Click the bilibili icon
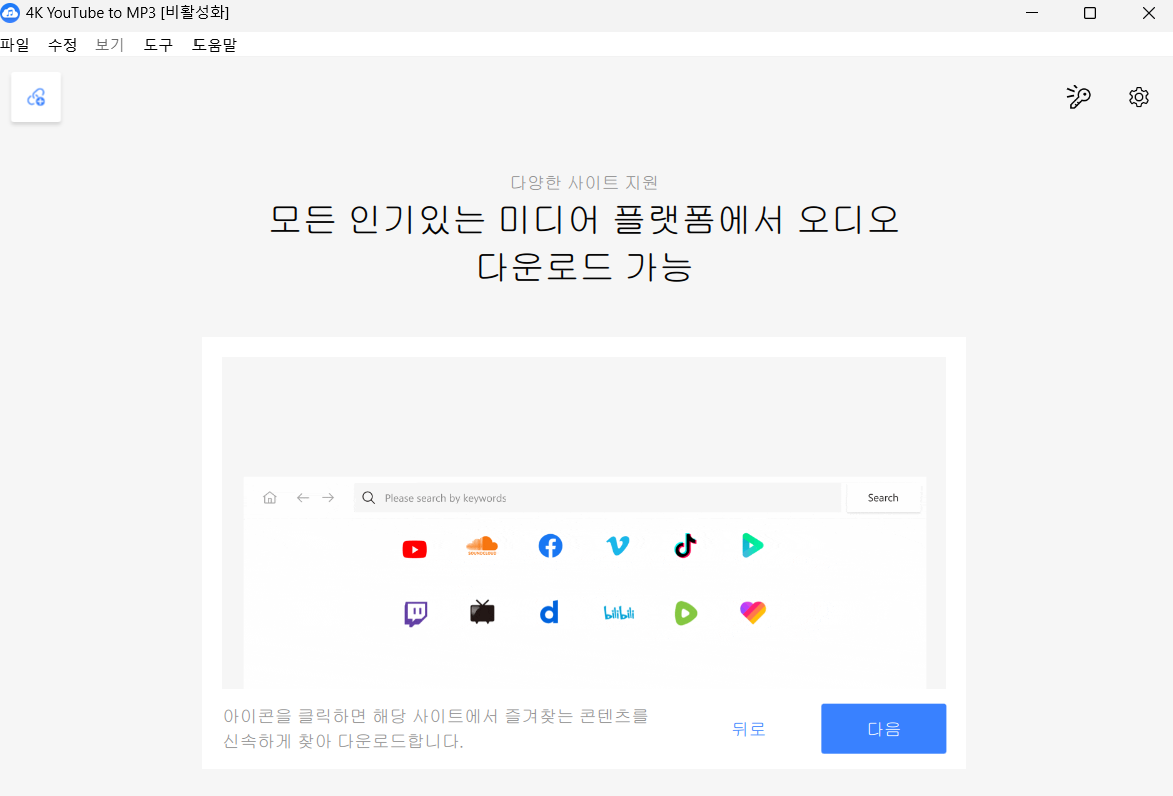Image resolution: width=1173 pixels, height=796 pixels. click(619, 613)
